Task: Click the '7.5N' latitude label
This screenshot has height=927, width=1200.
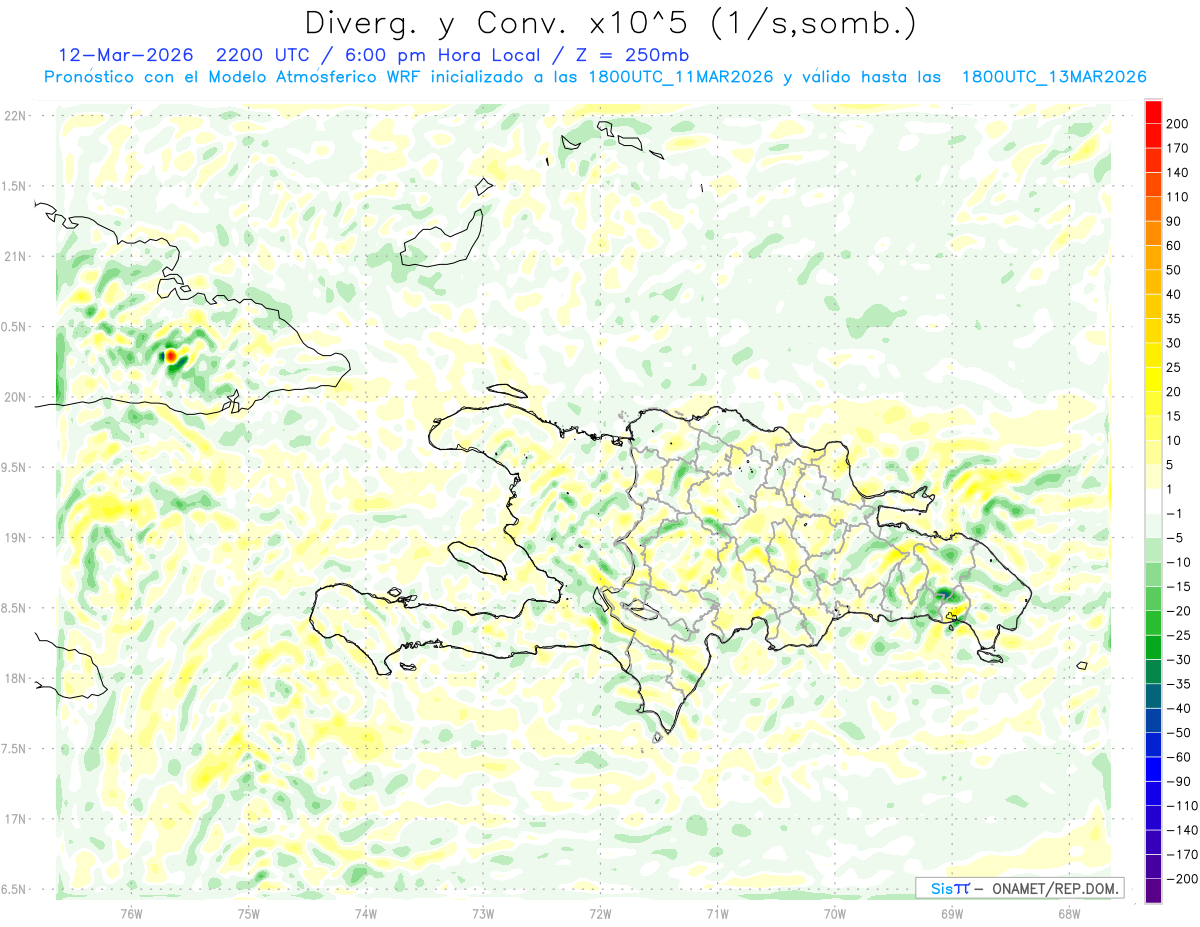Action: (x=15, y=749)
